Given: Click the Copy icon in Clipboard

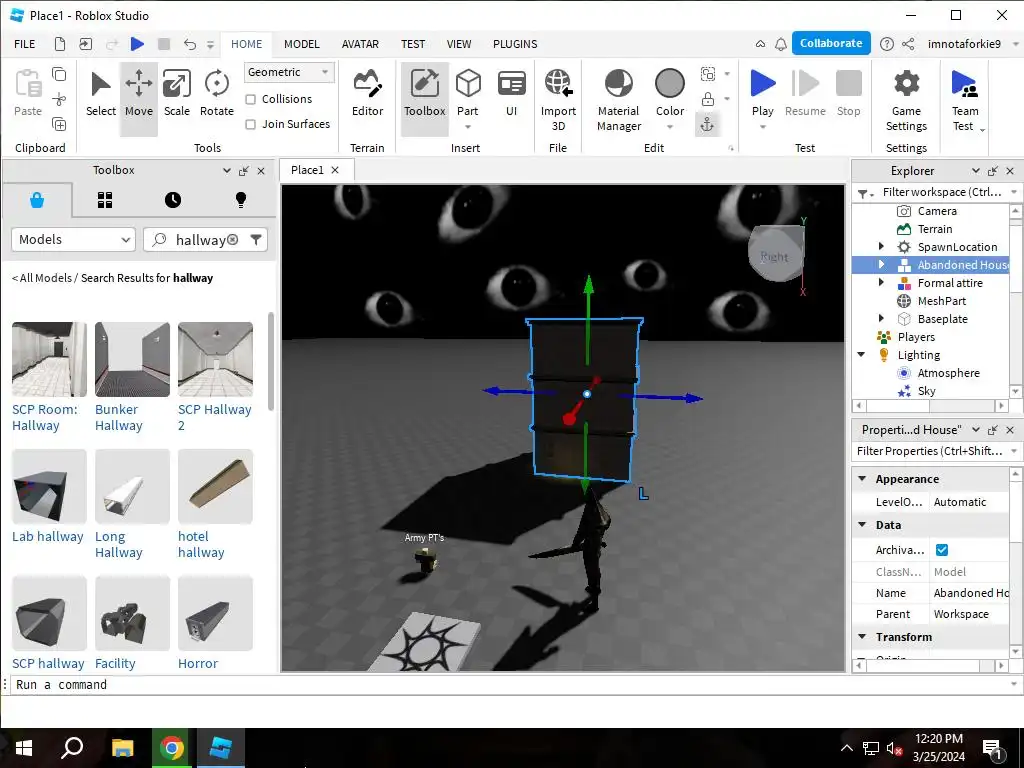Looking at the screenshot, I should point(59,74).
